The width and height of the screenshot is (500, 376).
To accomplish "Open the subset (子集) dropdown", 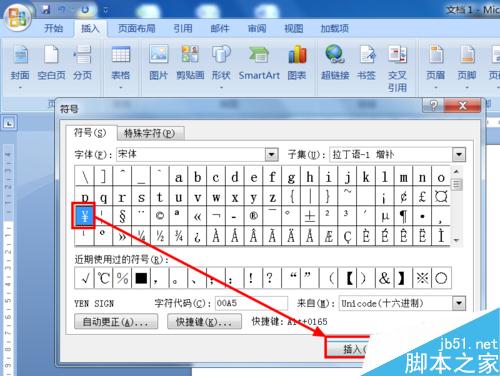I will (x=459, y=154).
